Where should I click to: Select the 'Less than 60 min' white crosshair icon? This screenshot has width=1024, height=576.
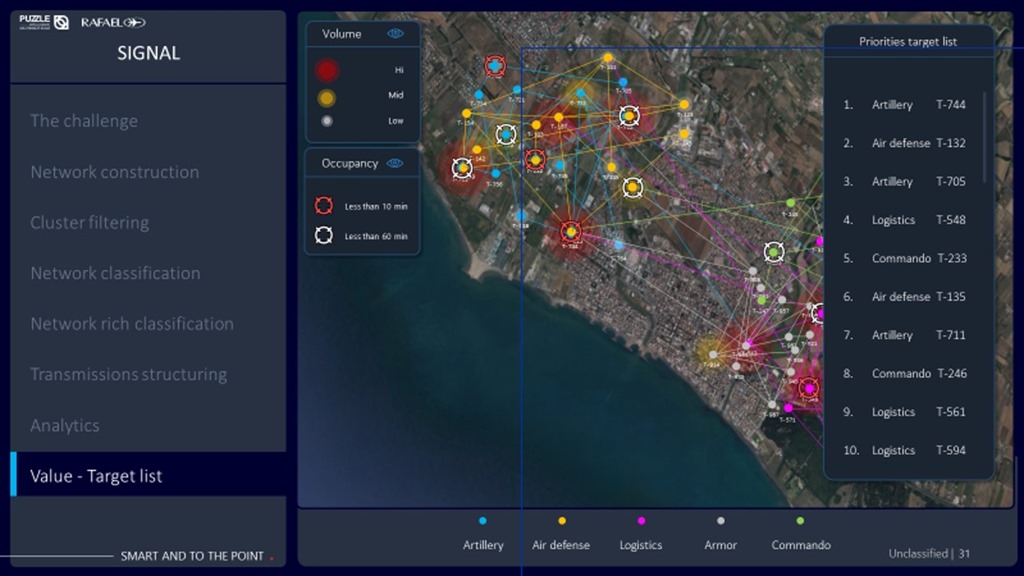324,236
